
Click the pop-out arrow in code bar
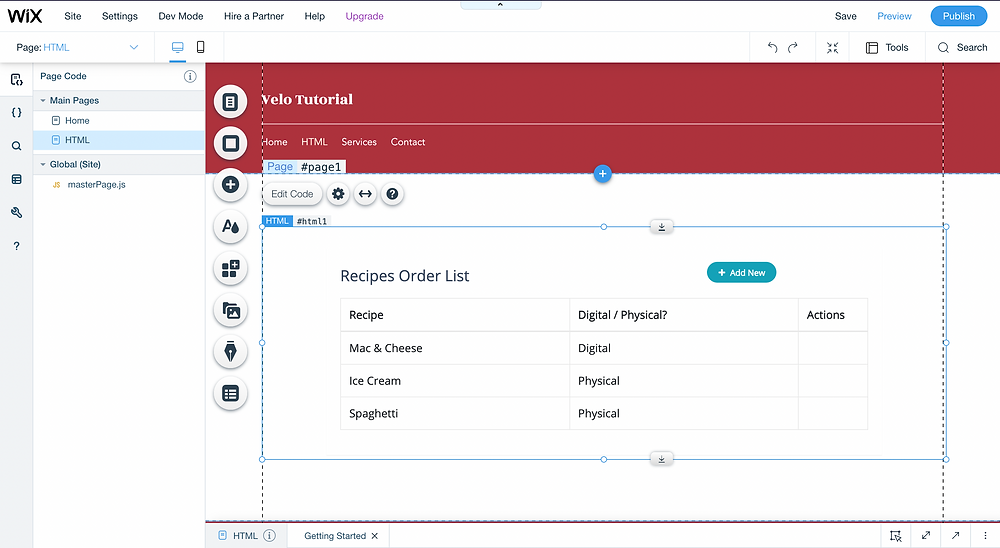955,536
